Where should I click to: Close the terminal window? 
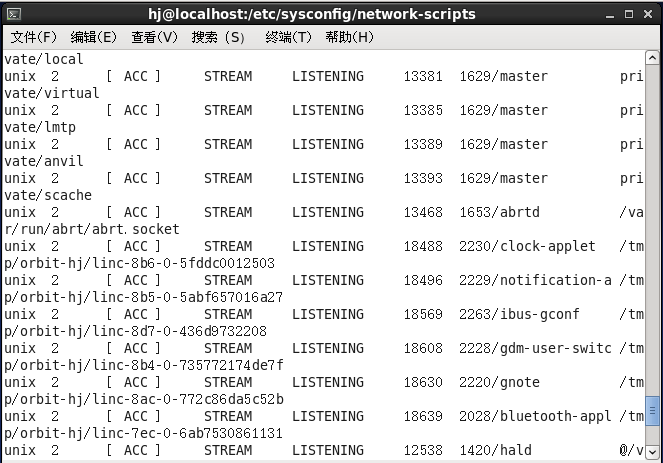[648, 14]
